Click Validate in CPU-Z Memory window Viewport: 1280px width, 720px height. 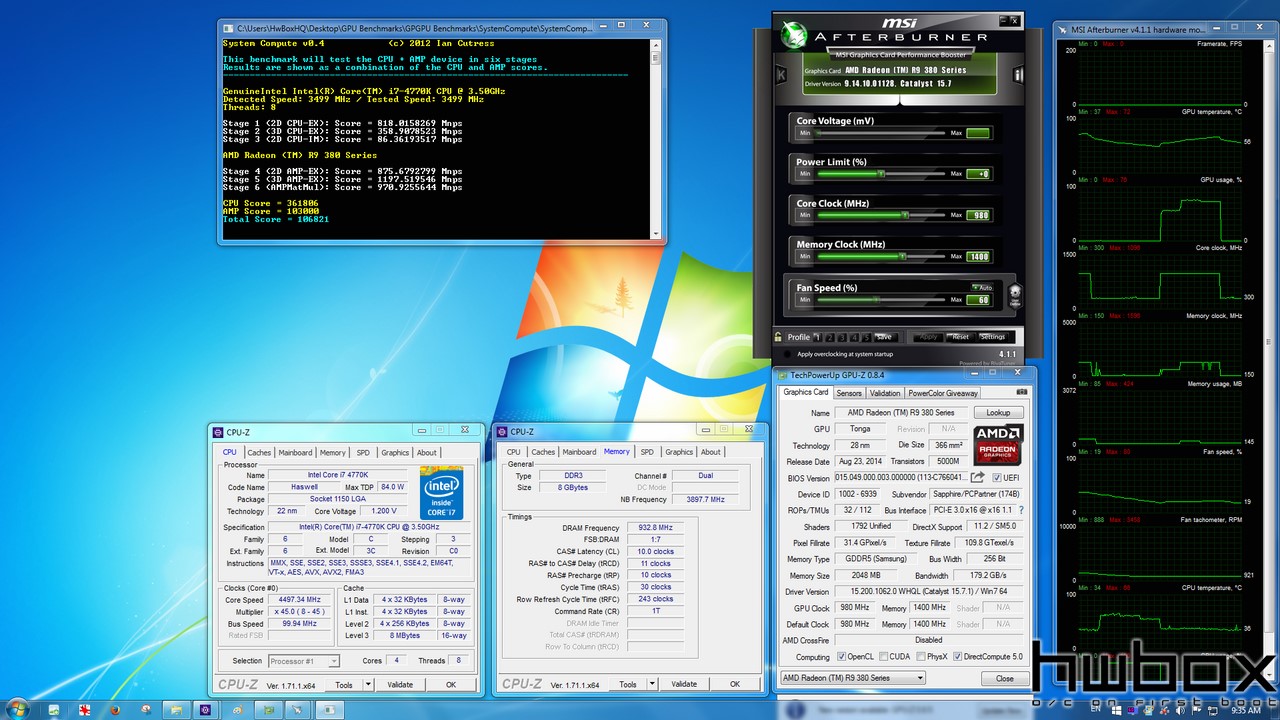click(684, 685)
